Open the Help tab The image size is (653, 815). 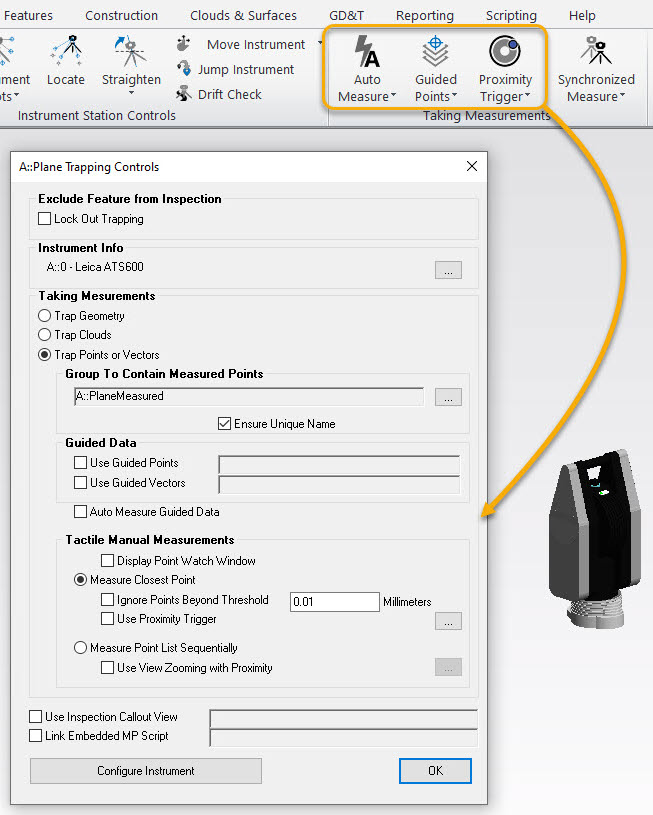tap(582, 16)
